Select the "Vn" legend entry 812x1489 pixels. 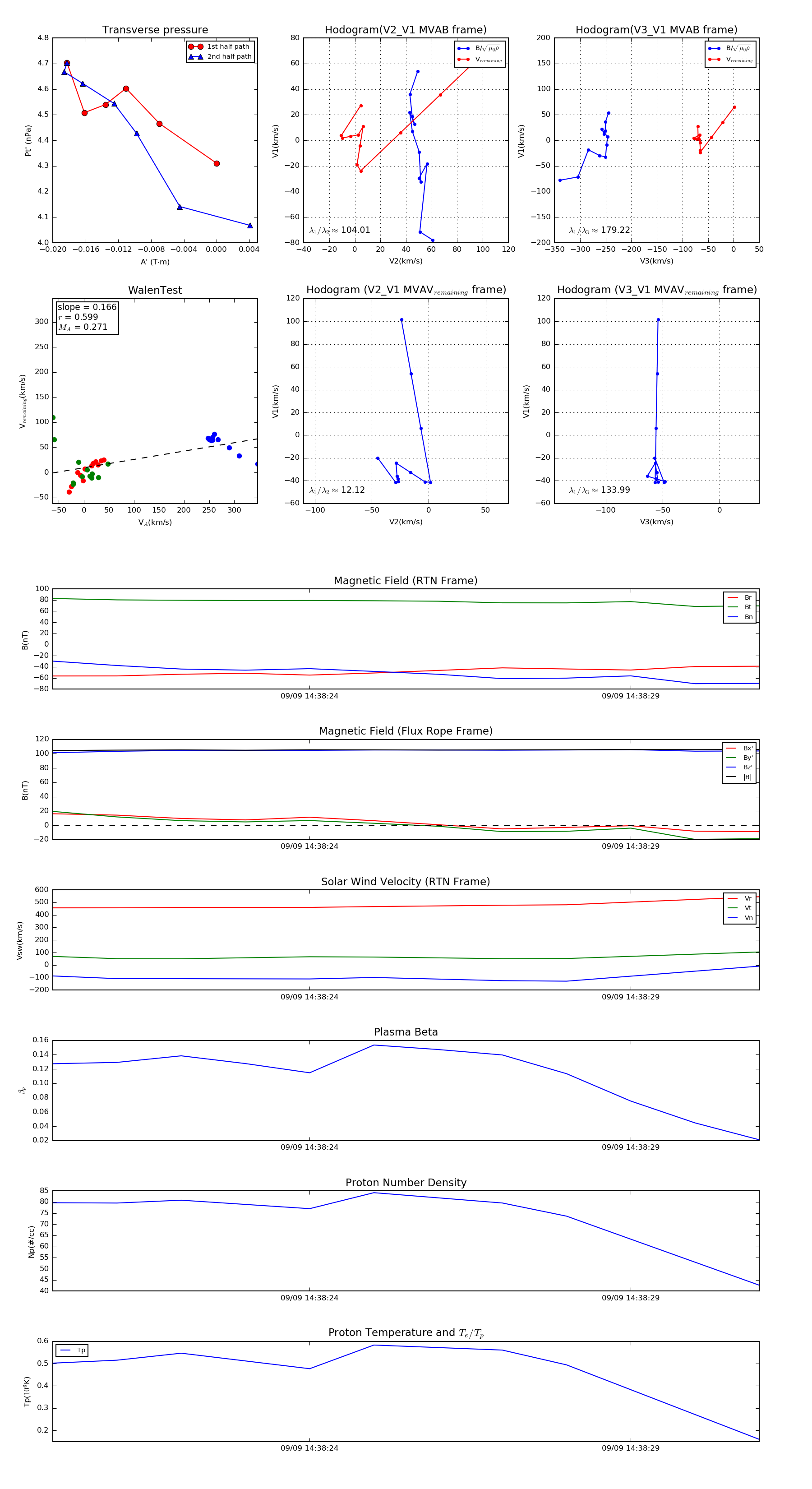740,918
